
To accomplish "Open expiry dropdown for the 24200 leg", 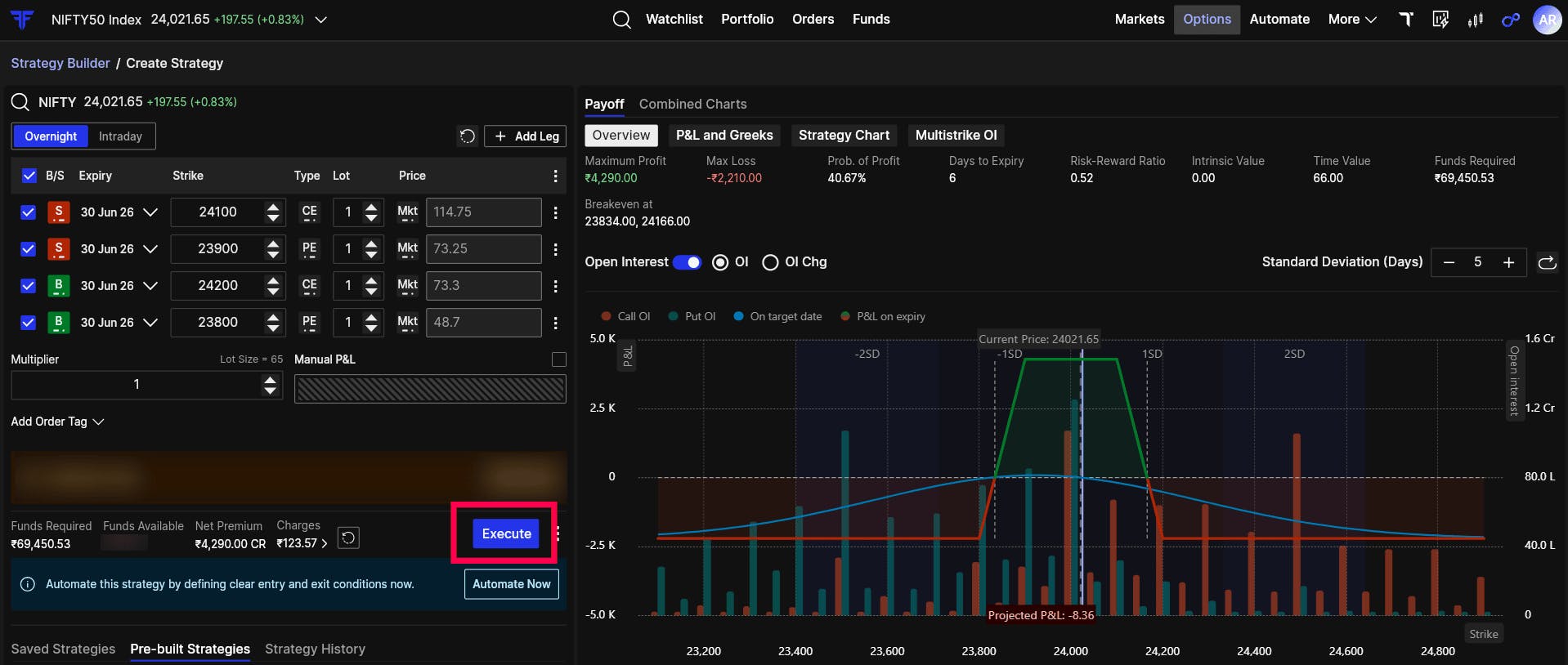I will tap(150, 286).
